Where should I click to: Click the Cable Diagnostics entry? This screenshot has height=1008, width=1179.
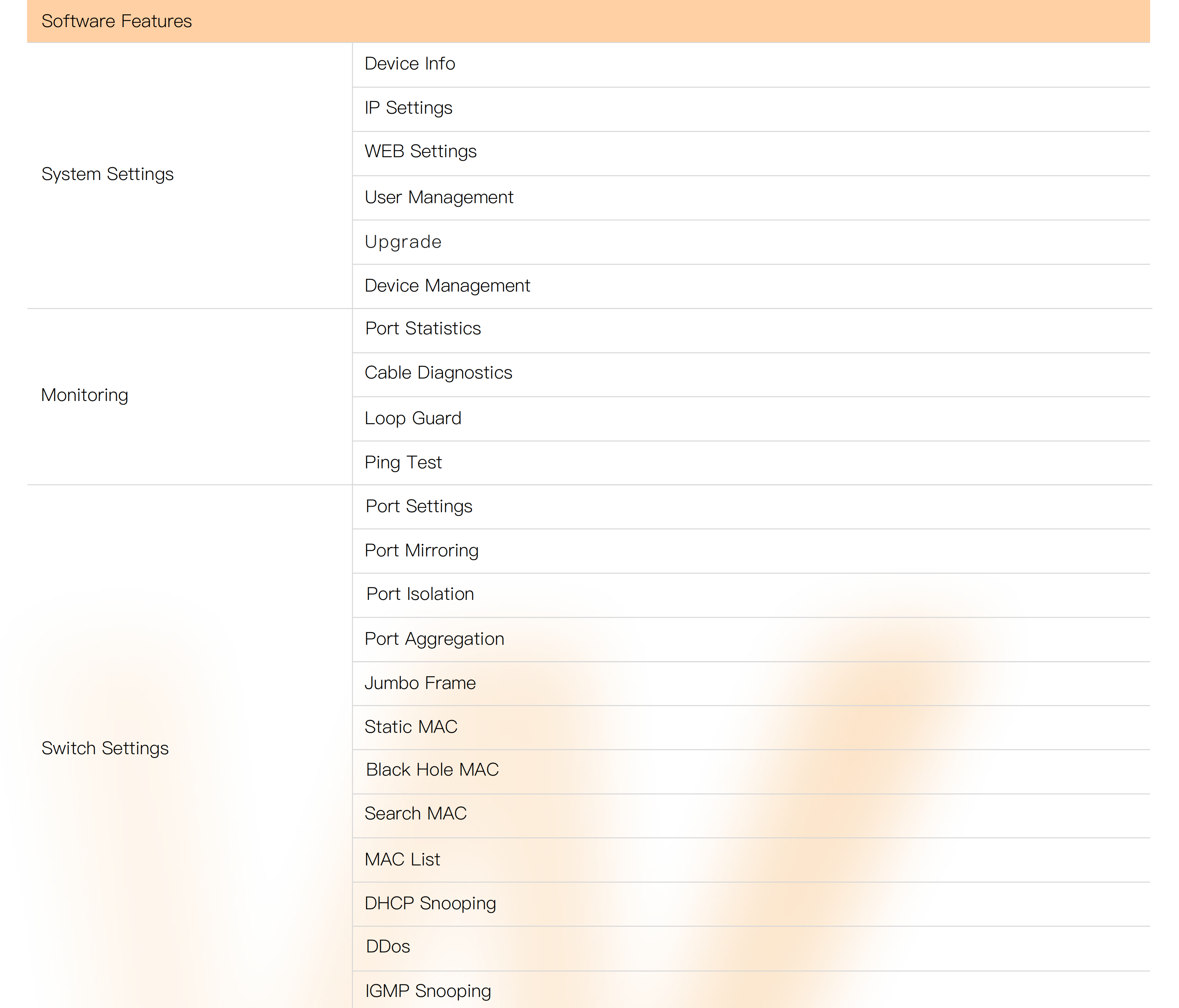tap(438, 372)
